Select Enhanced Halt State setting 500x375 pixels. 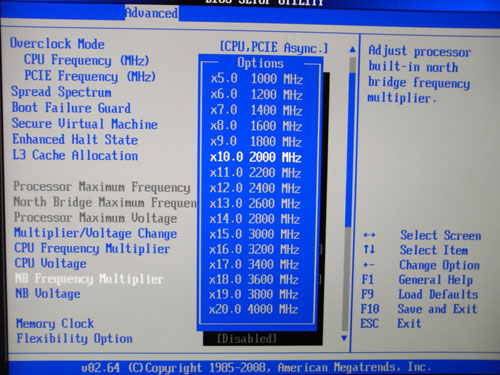tap(75, 139)
